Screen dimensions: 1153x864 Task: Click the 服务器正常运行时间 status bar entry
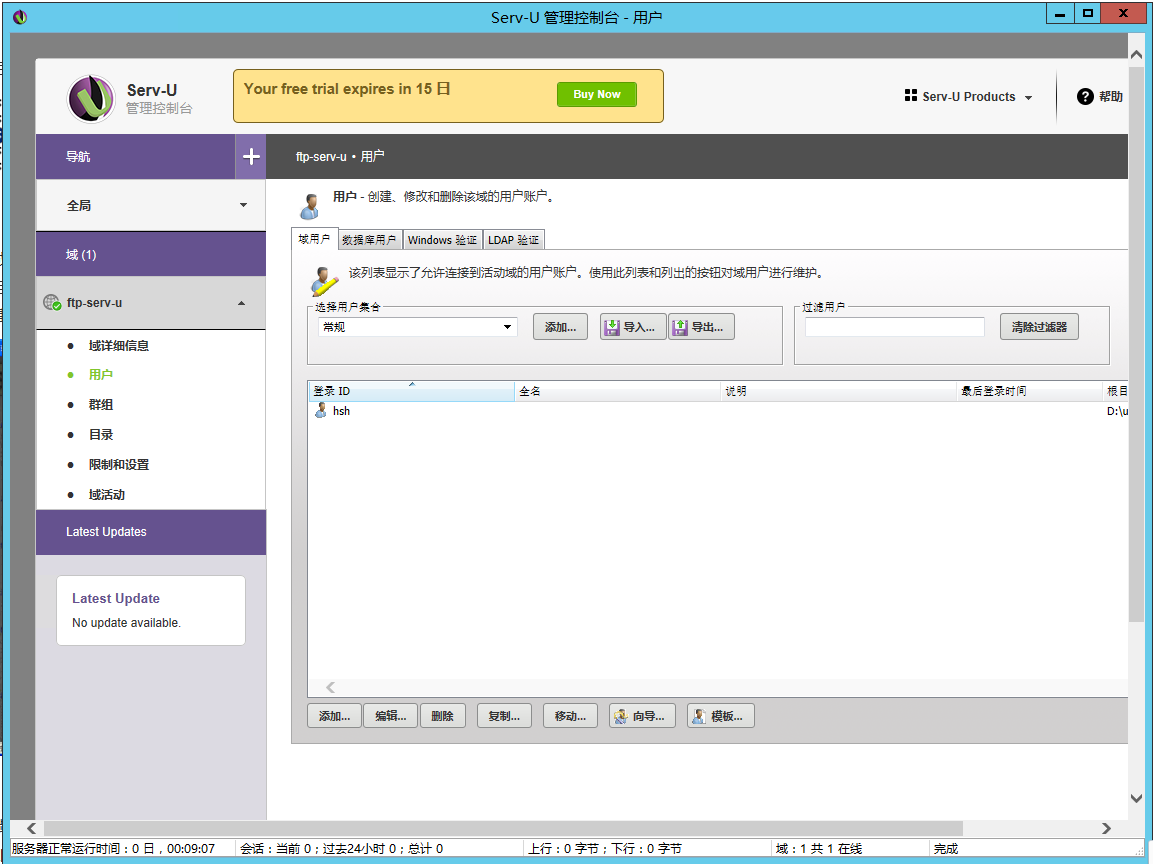[113, 849]
